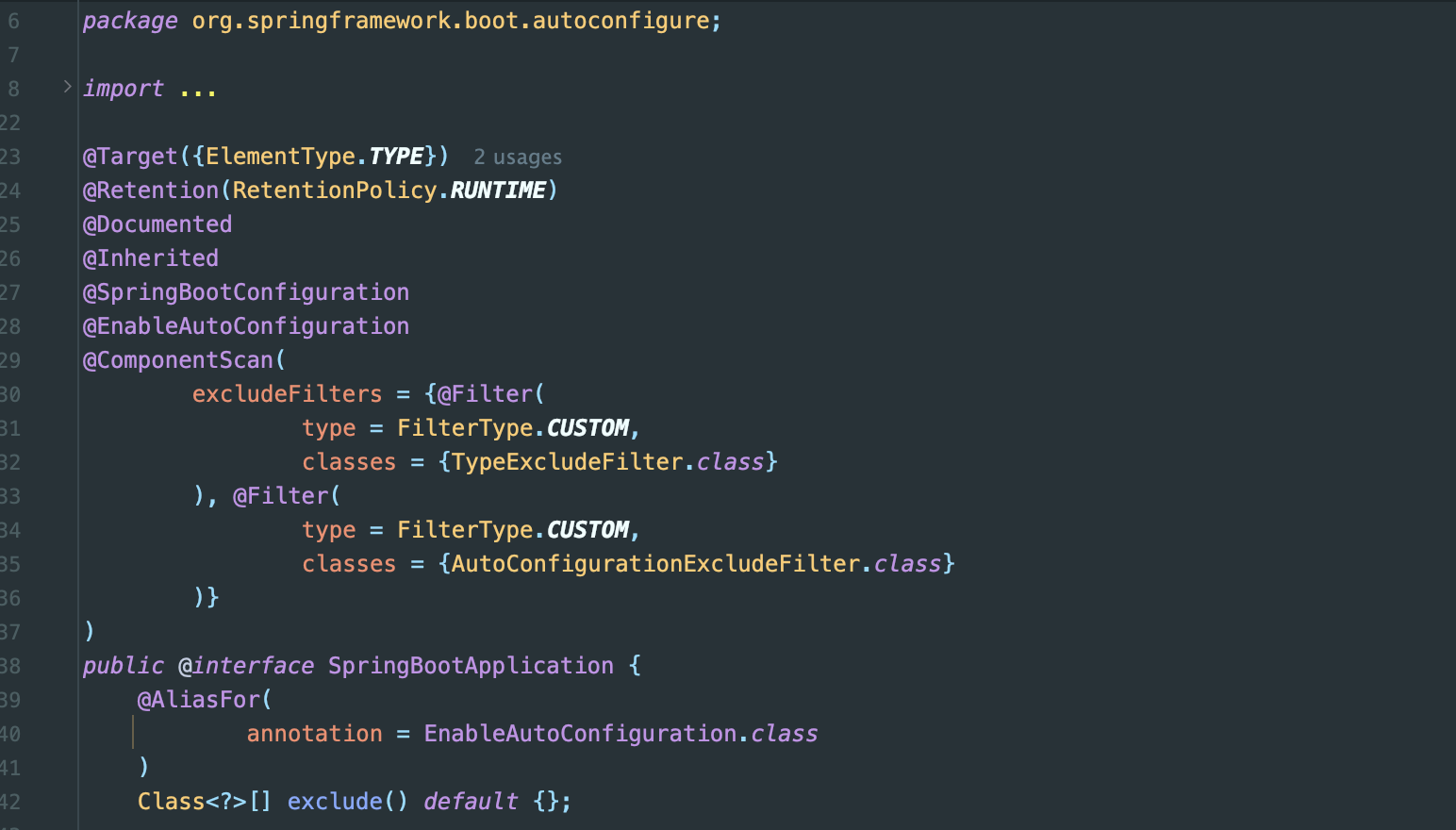Click TypeExcludeFilter class reference
1456x830 pixels.
[x=567, y=462]
